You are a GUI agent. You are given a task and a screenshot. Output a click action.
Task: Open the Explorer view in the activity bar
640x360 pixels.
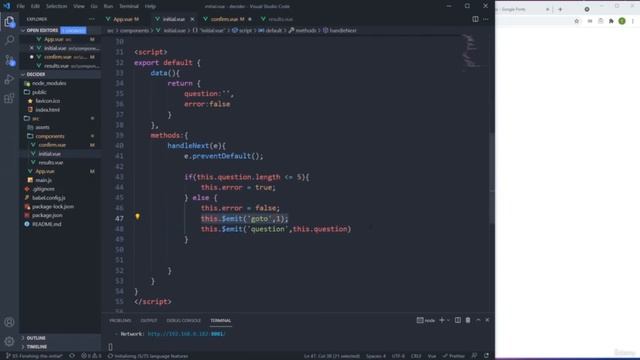(9, 22)
